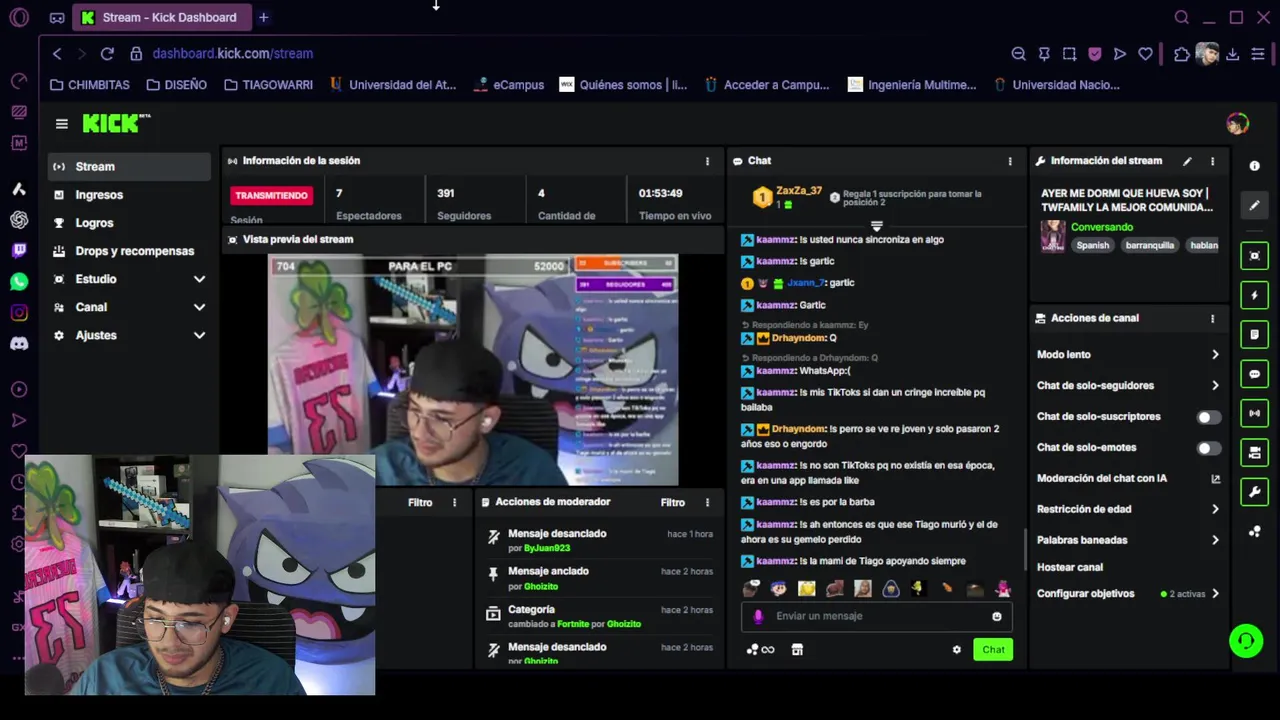This screenshot has height=720, width=1280.
Task: Open Acciones de canal three-dot menu
Action: click(x=1212, y=319)
